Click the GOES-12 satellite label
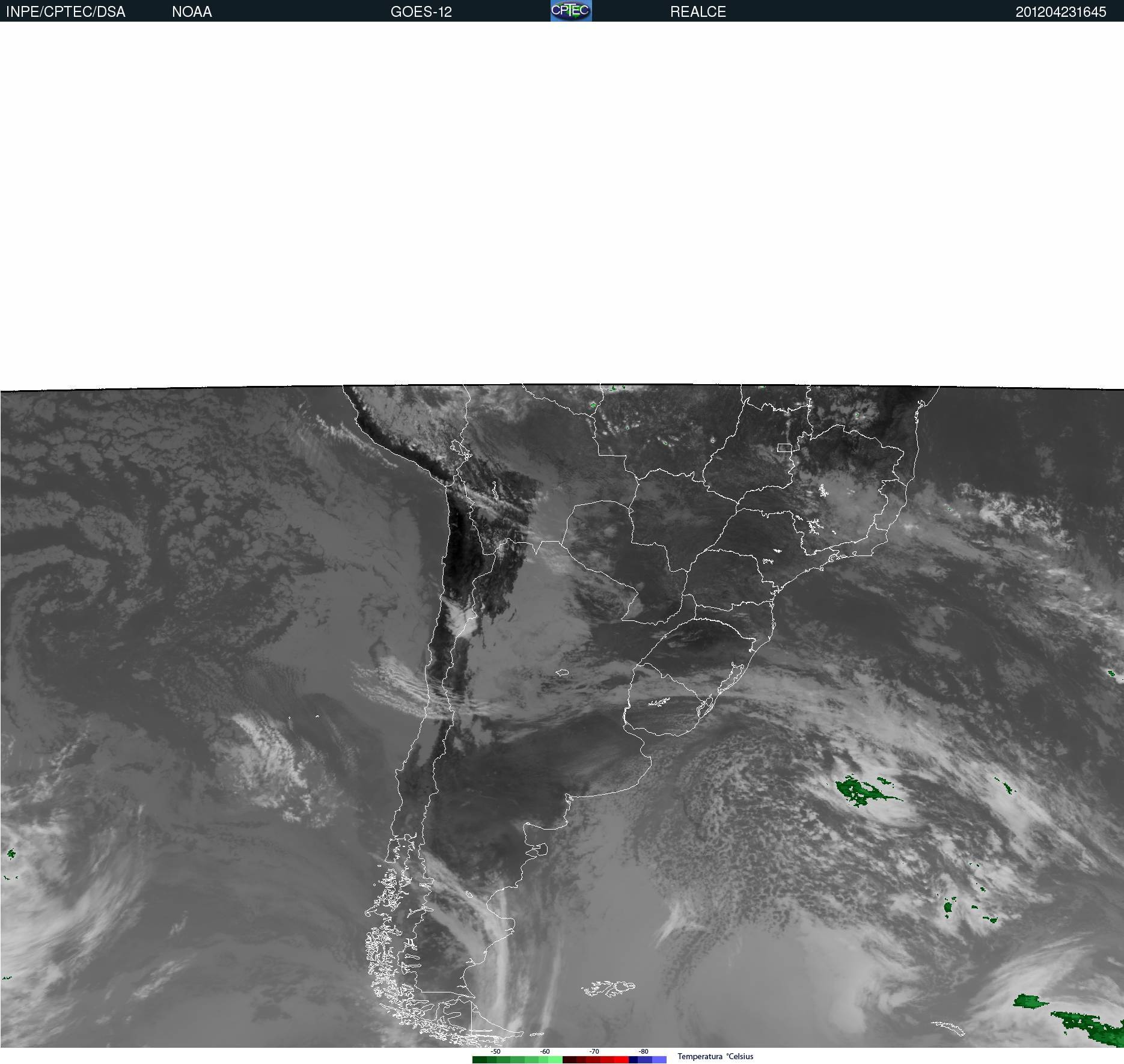This screenshot has height=1064, width=1124. [421, 12]
